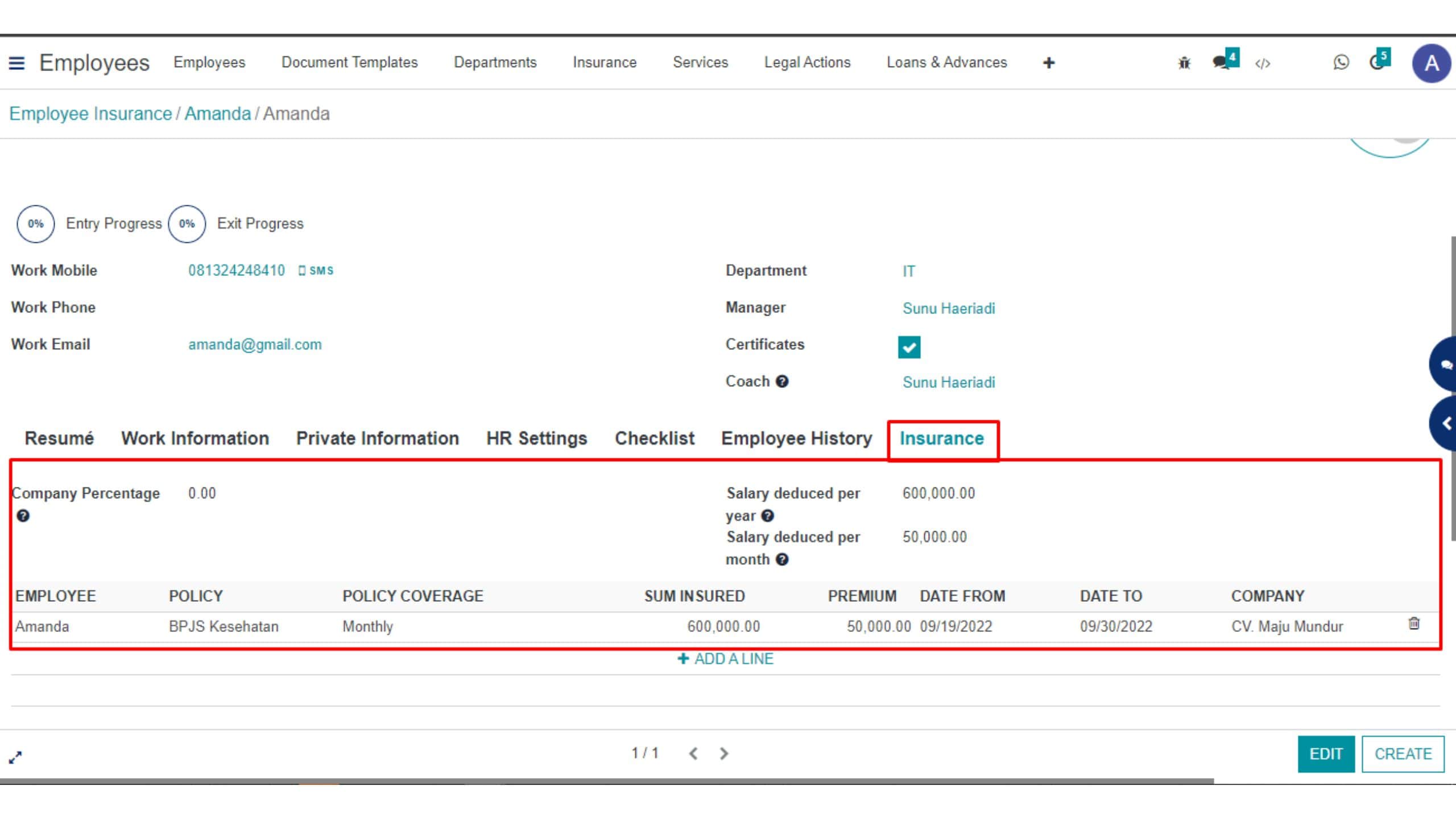Click SMS icon next to work mobile
1456x819 pixels.
coord(316,271)
